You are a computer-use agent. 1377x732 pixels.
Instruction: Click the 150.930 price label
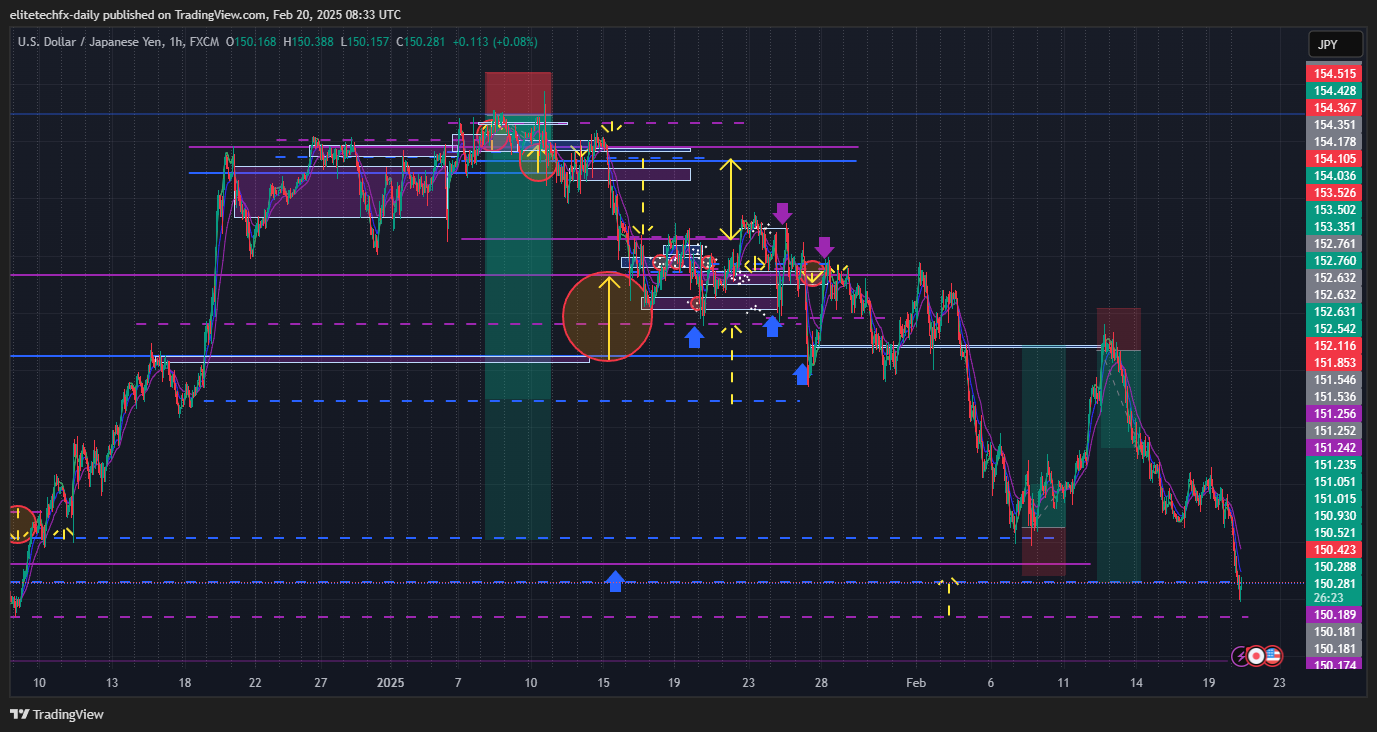point(1335,516)
